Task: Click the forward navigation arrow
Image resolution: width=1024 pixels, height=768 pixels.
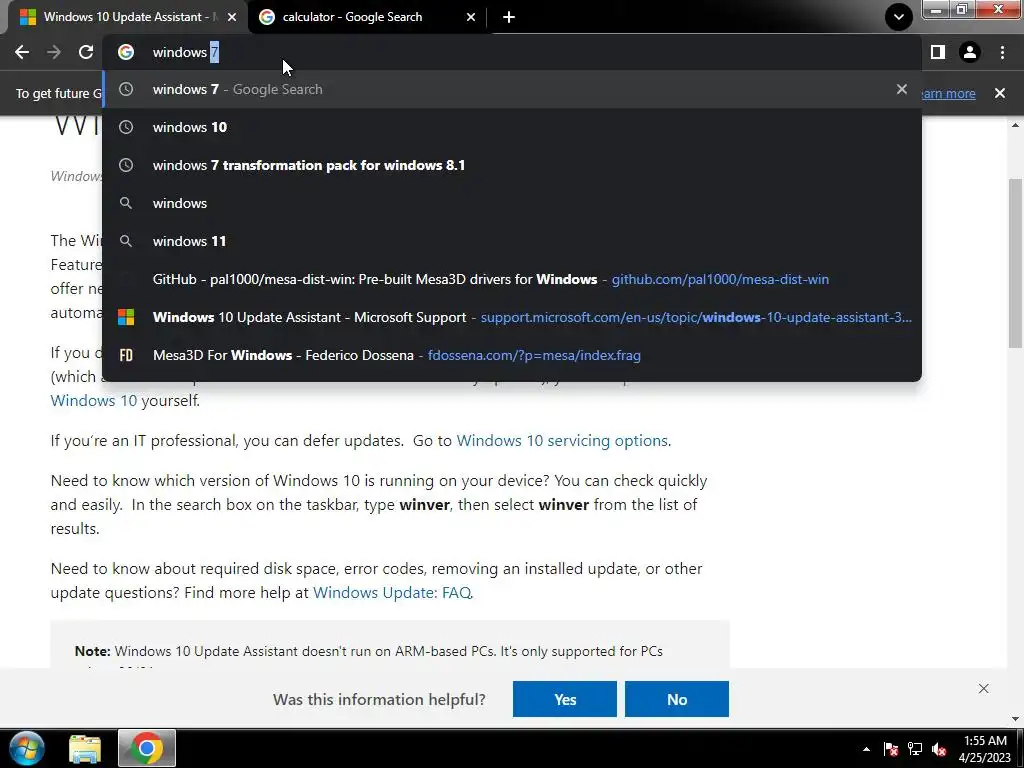Action: [x=54, y=52]
